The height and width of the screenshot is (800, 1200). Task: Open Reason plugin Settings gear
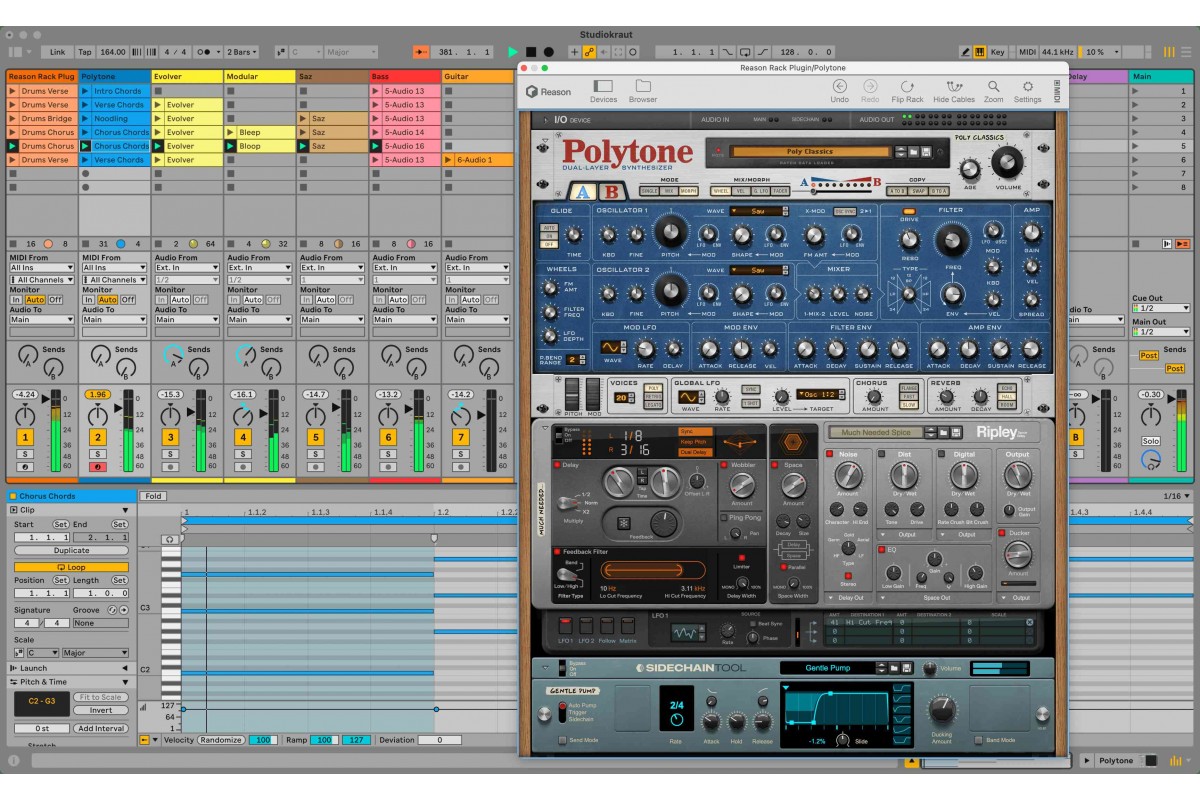pos(1026,88)
